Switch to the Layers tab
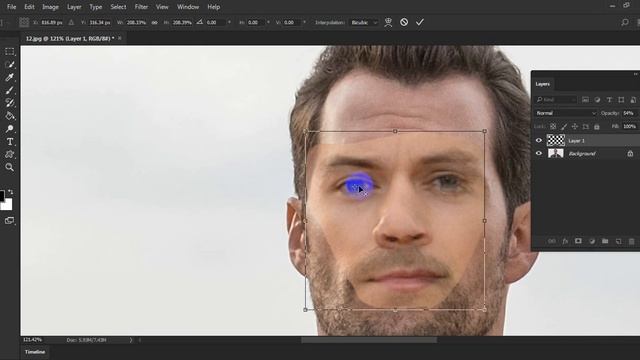The image size is (640, 360). point(542,84)
